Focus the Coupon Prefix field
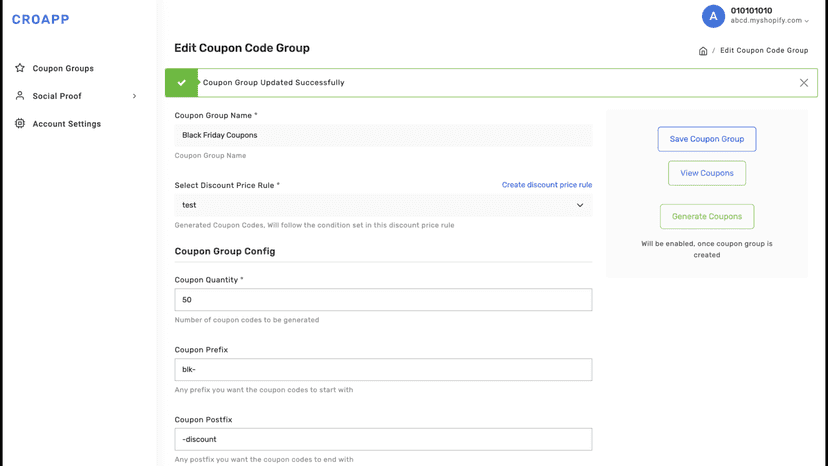 [x=383, y=369]
